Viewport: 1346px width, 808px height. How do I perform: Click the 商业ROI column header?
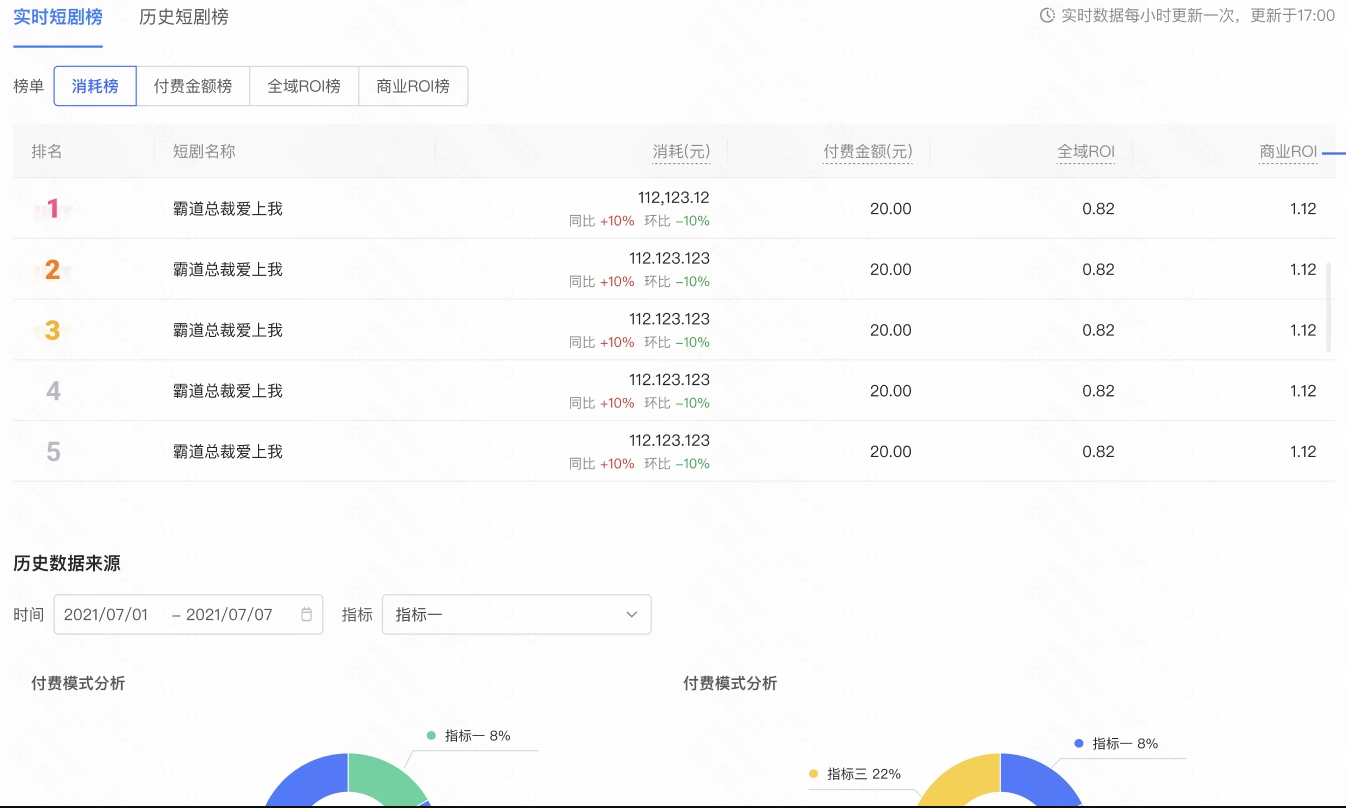[x=1288, y=152]
